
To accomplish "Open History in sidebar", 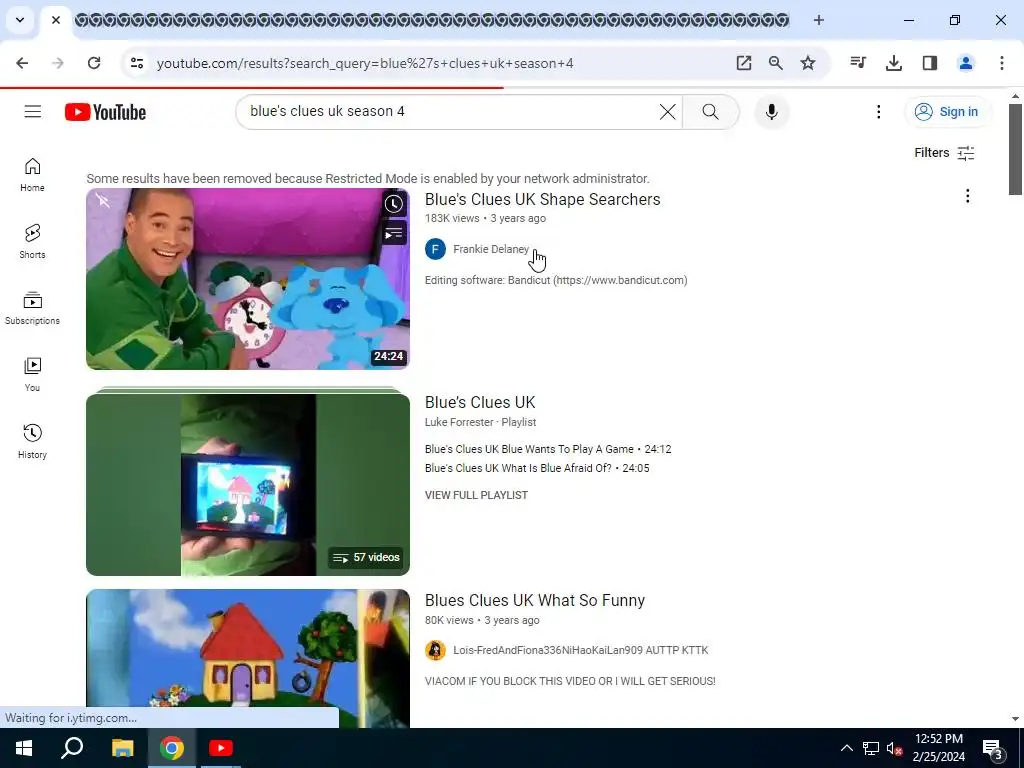I will 32,442.
